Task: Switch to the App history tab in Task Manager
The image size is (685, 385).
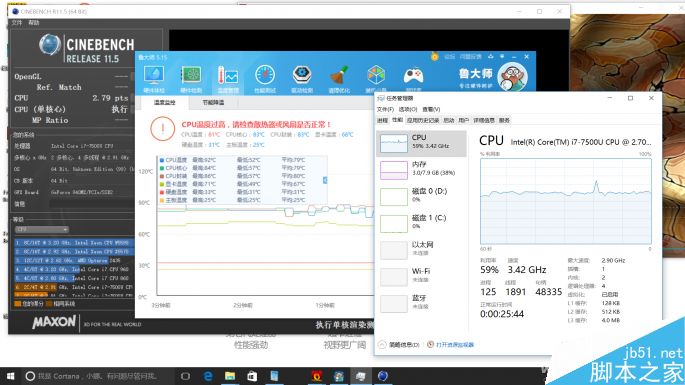Action: [423, 120]
